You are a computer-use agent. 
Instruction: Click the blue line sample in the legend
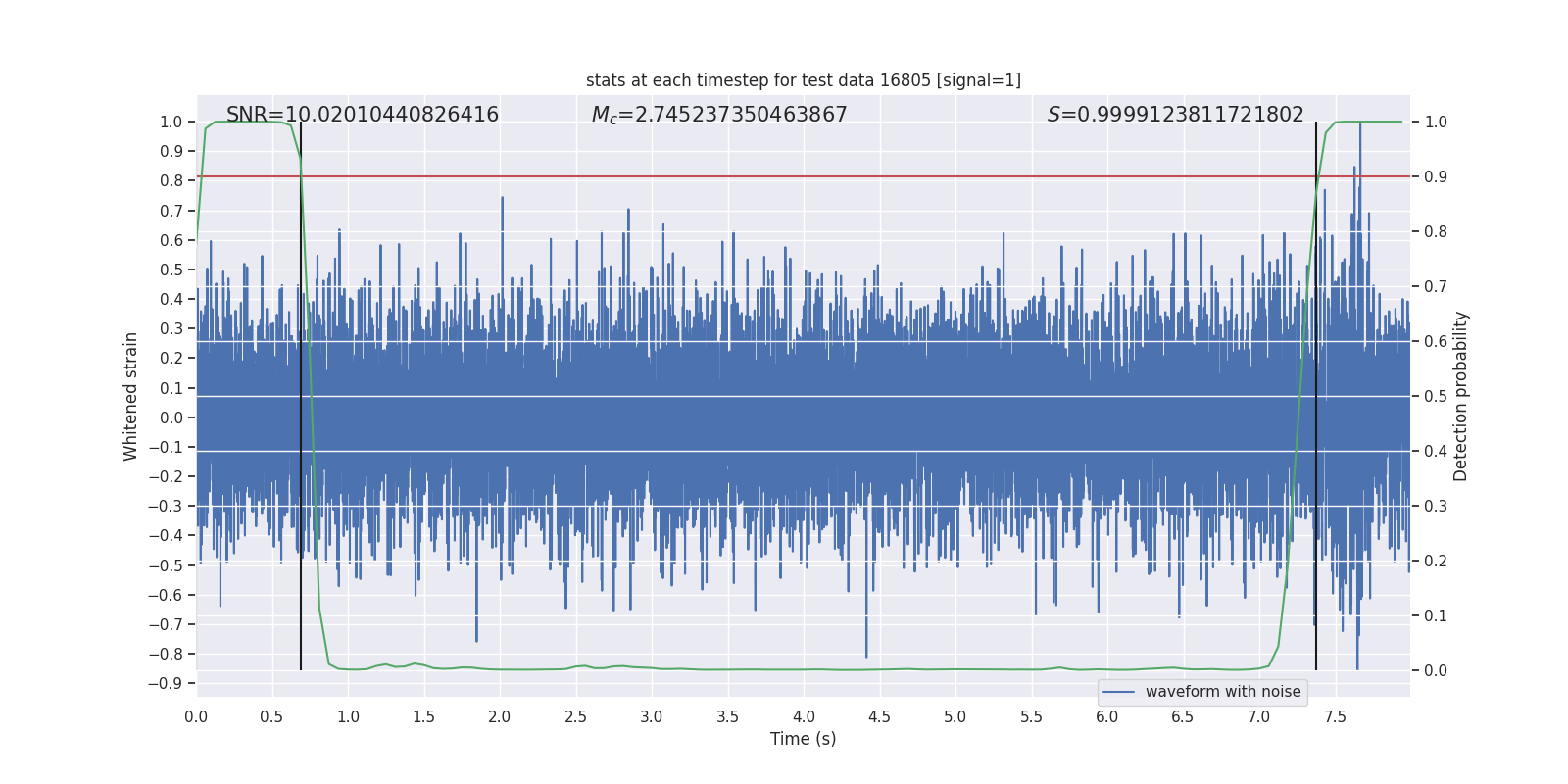tap(1119, 692)
